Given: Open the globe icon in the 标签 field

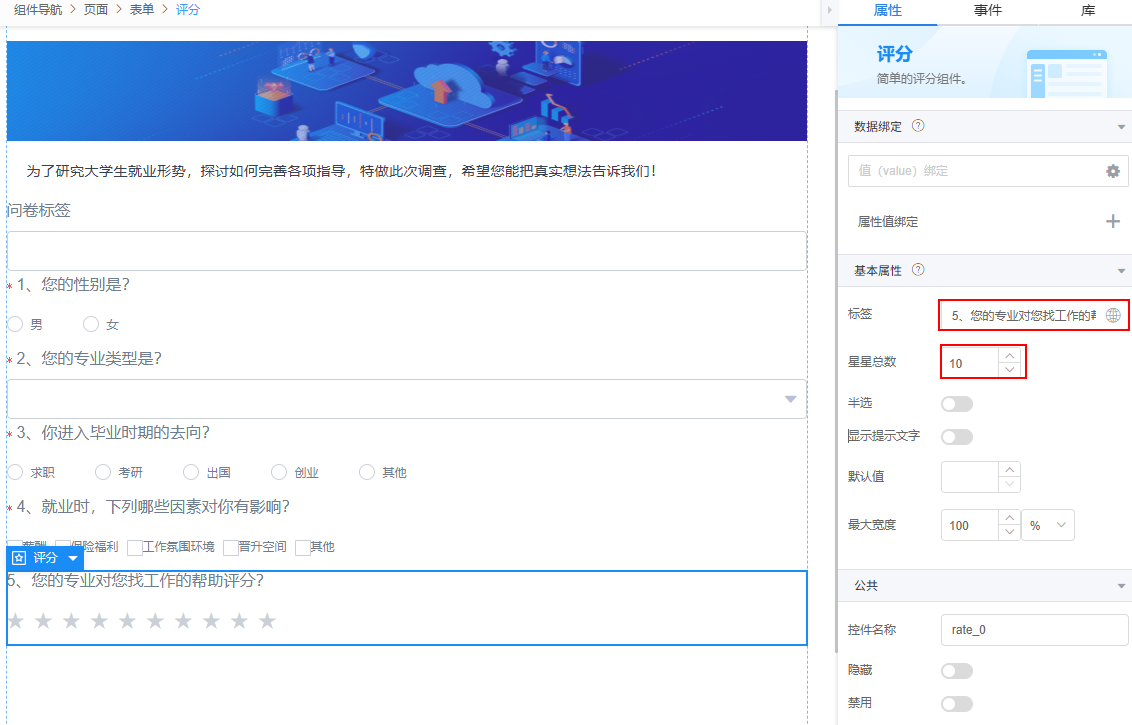Looking at the screenshot, I should point(1113,316).
